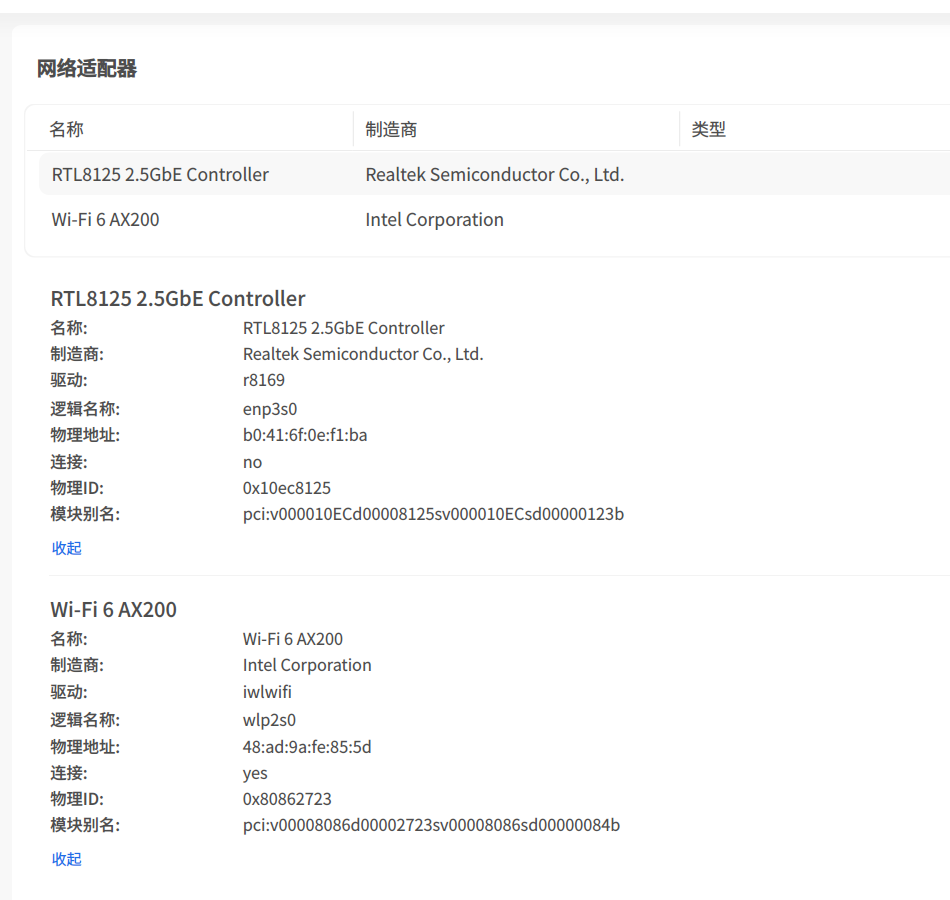Click the RTL8125 2.5GbE Controller section heading
The width and height of the screenshot is (950, 900).
click(x=178, y=299)
